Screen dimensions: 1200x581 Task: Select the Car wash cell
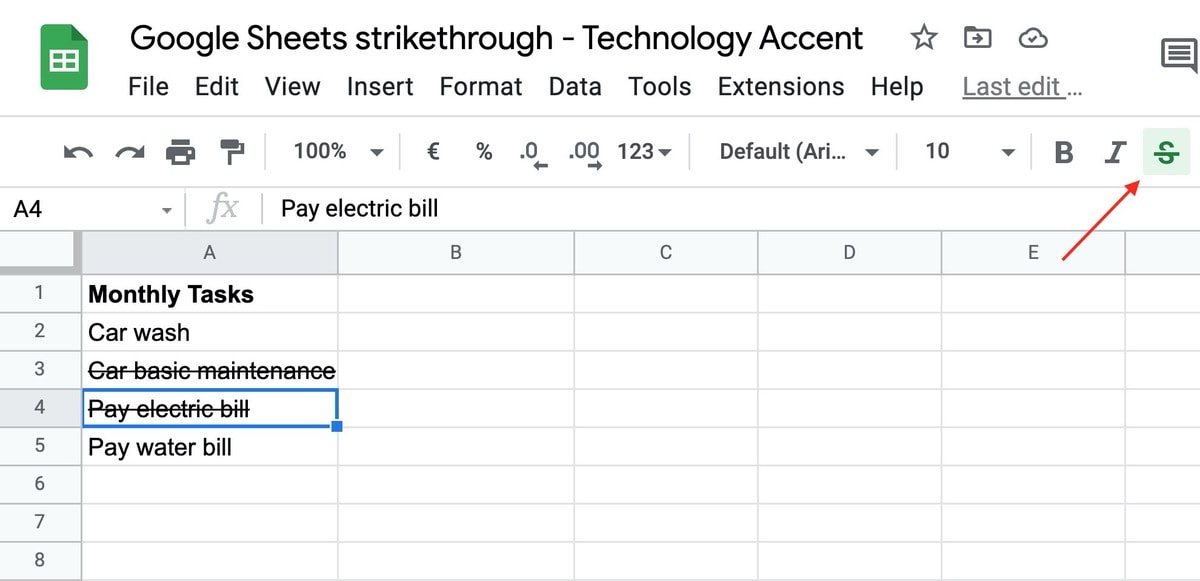coord(210,332)
